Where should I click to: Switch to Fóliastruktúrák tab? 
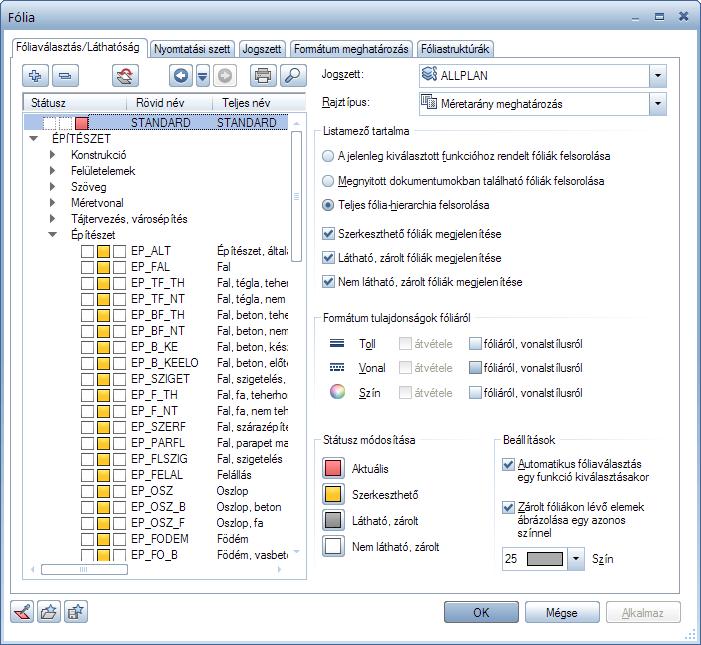pos(455,49)
